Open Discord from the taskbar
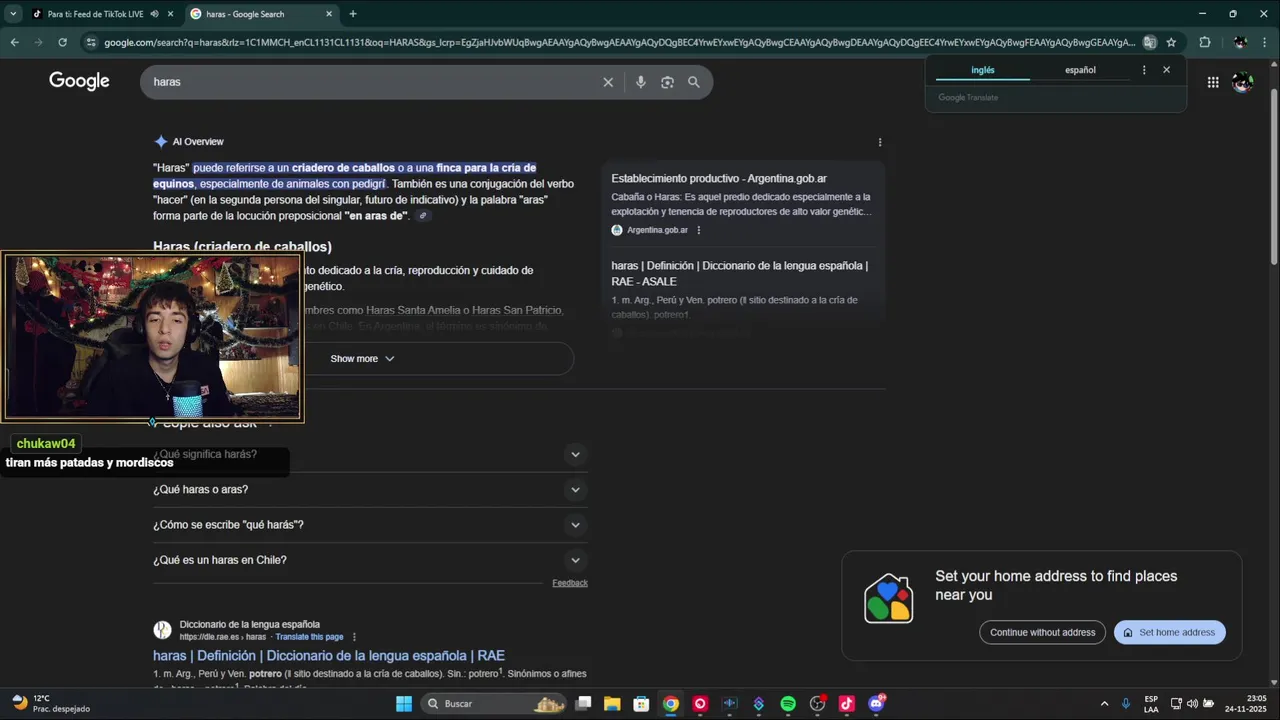1280x720 pixels. 877,704
